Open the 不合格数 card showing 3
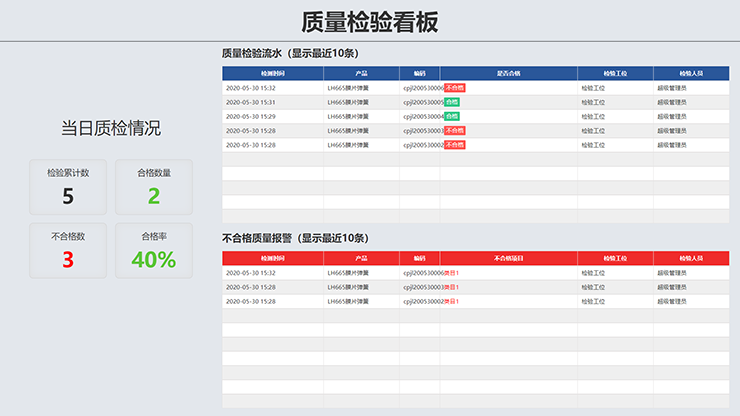740x416 pixels. pyautogui.click(x=68, y=250)
